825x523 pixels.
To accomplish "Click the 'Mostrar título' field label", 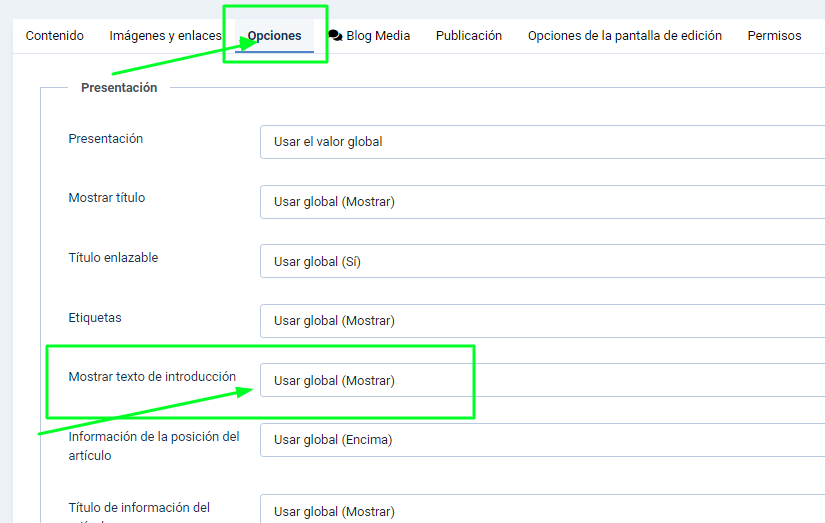I will 107,198.
